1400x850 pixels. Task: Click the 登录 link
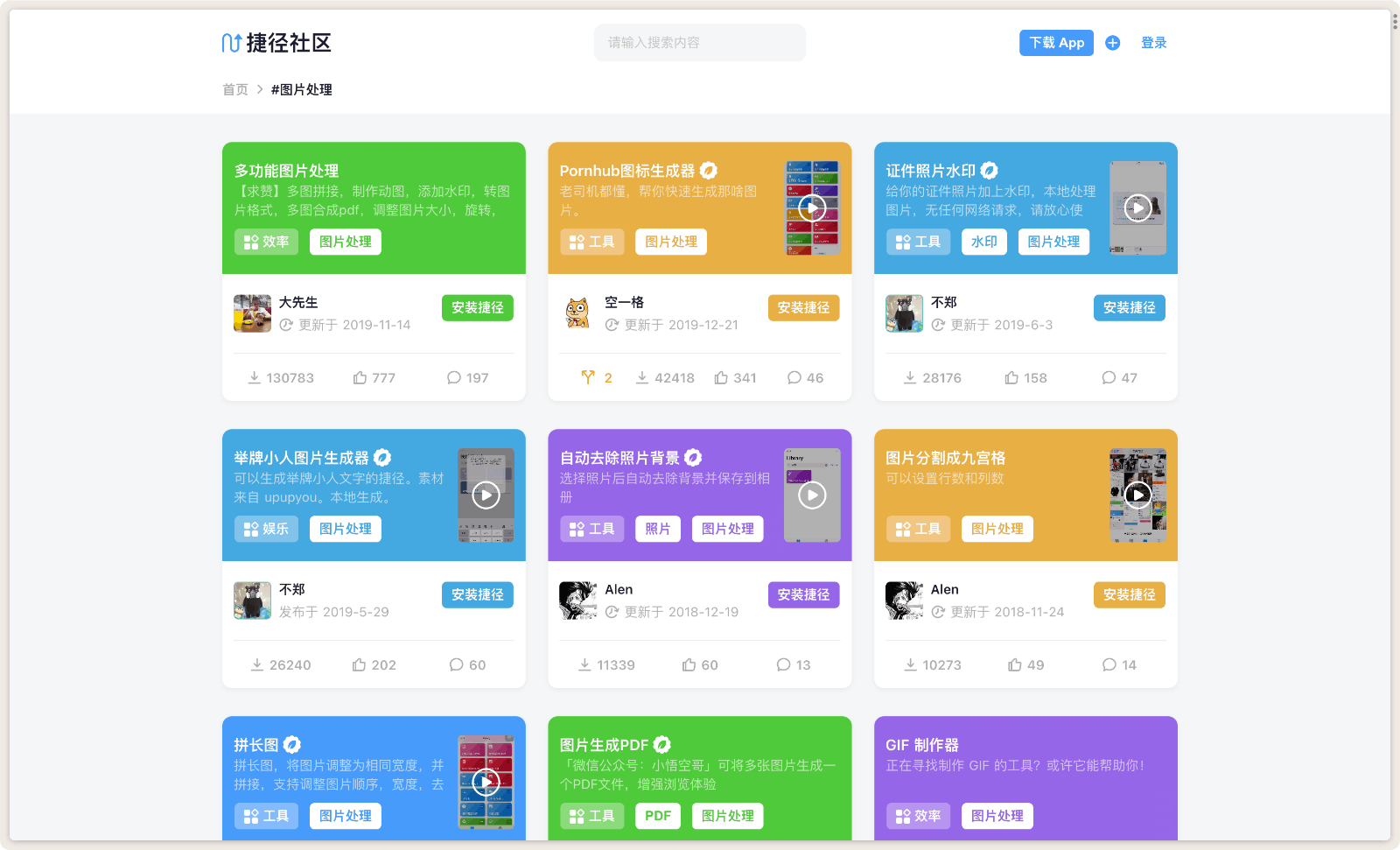pos(1153,43)
